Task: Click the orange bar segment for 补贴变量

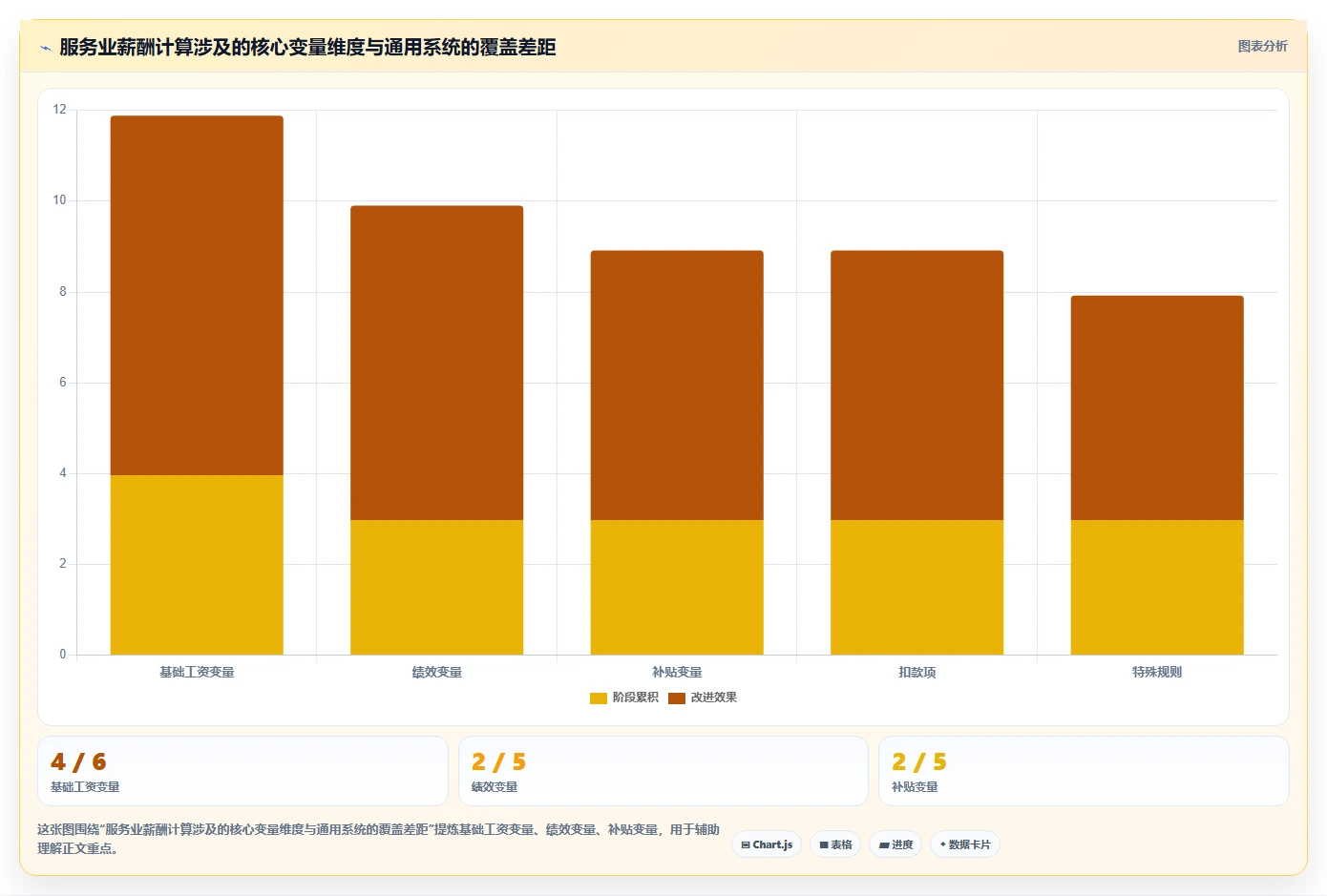Action: [x=677, y=385]
